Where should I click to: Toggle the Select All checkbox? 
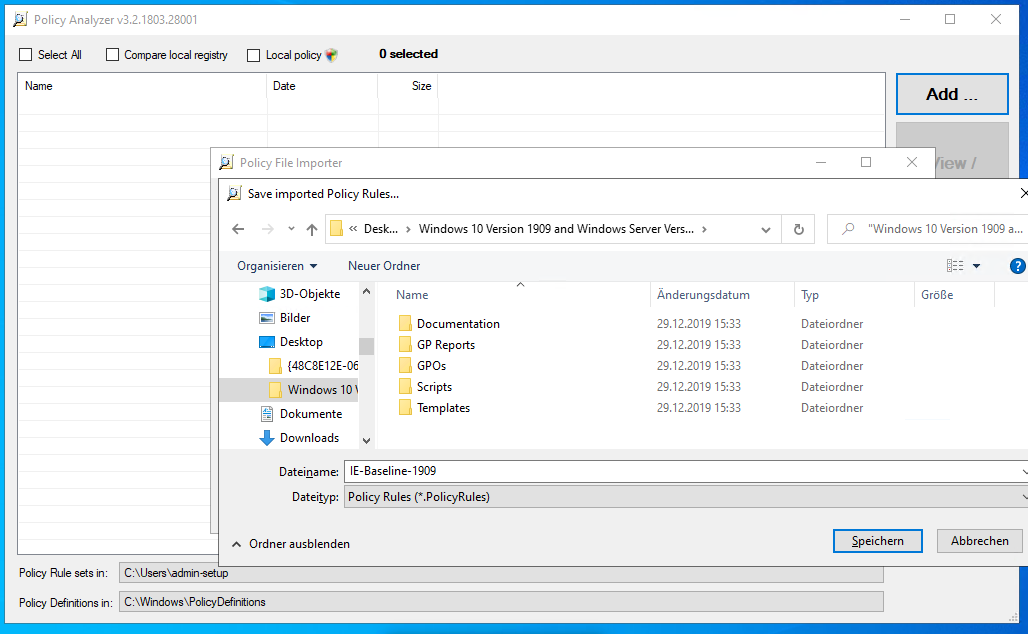click(26, 55)
